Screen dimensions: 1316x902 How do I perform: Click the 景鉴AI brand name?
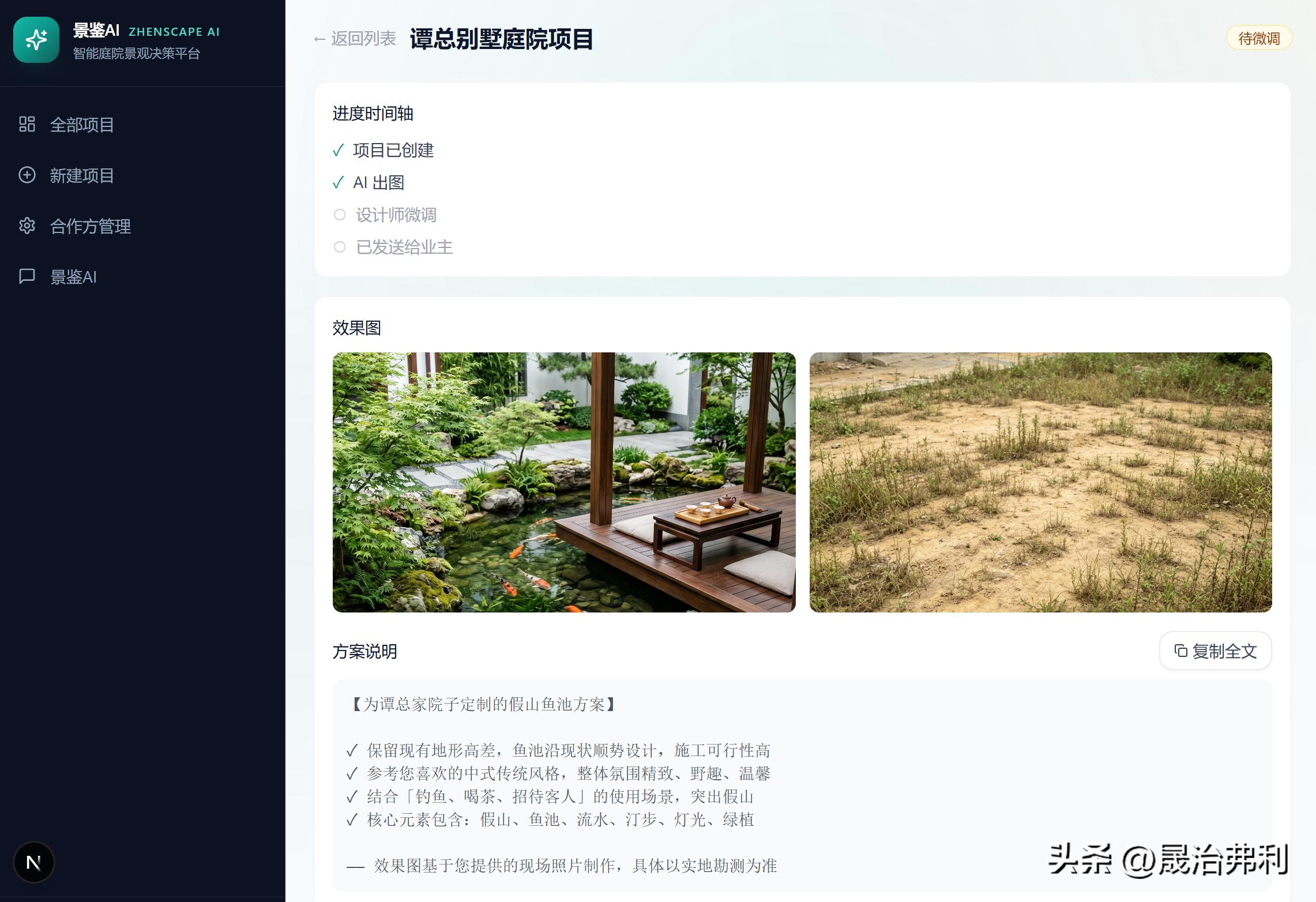pos(96,31)
